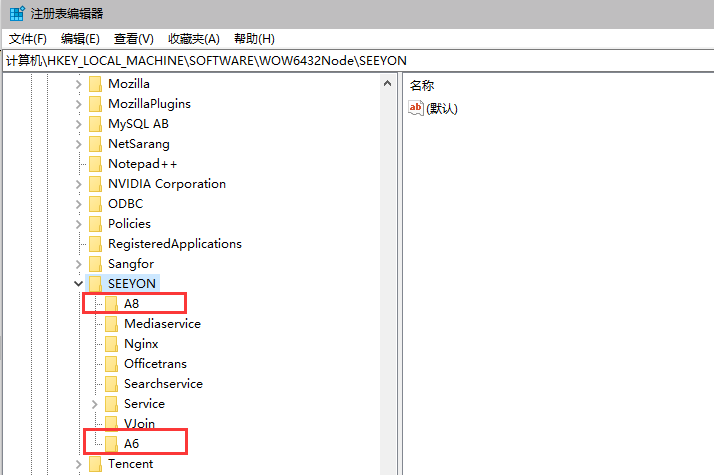Select the NVIDIA Corporation key label
Viewport: 714px width, 475px height.
(x=167, y=184)
